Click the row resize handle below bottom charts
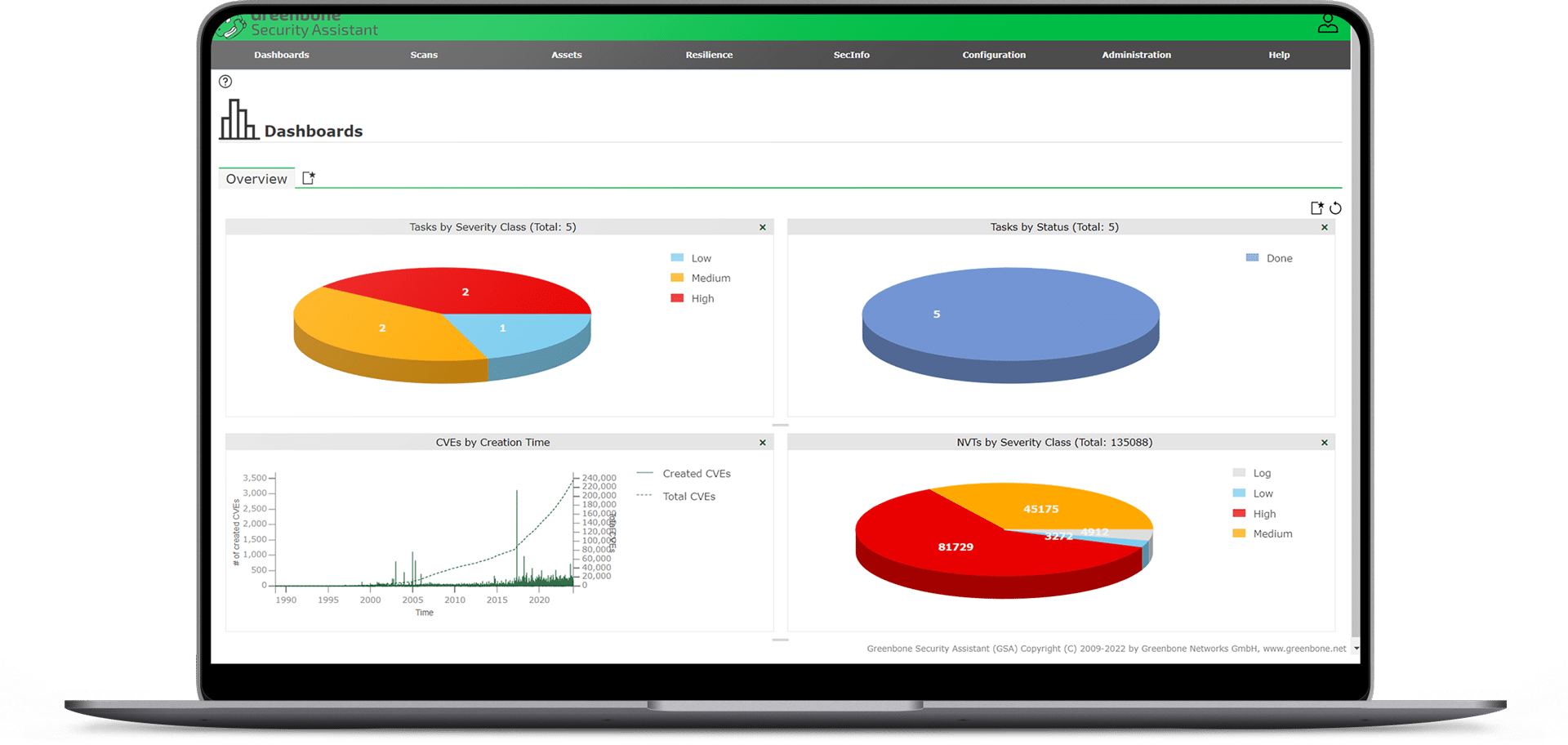 tap(781, 640)
